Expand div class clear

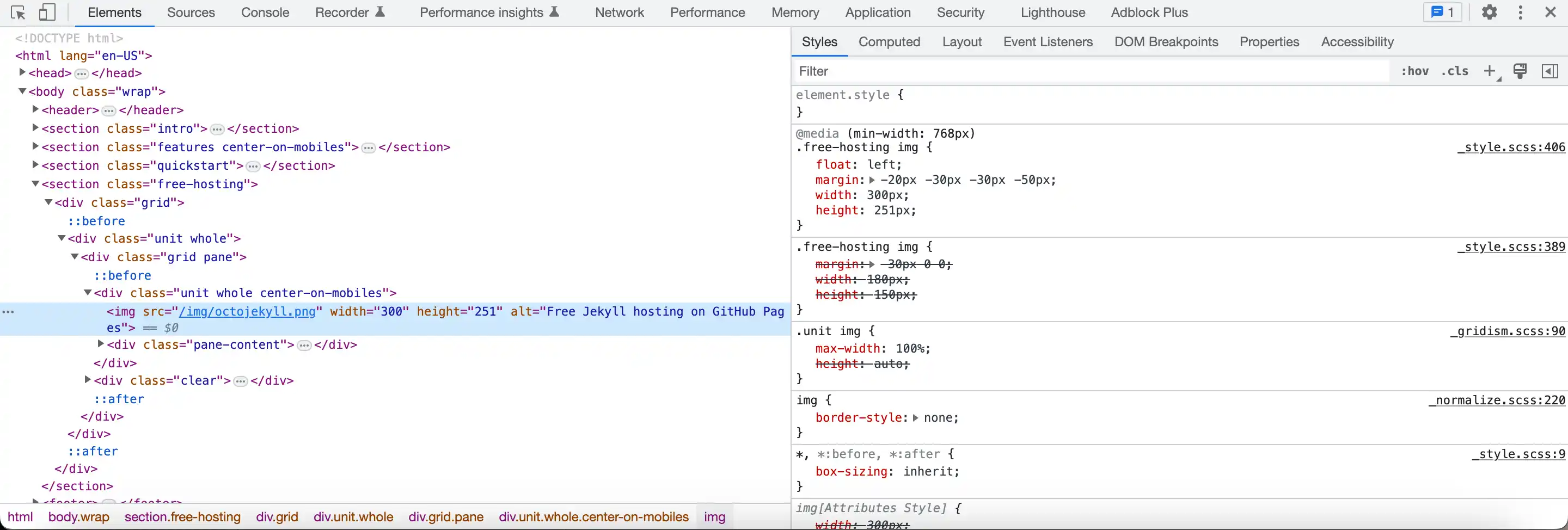(x=88, y=380)
